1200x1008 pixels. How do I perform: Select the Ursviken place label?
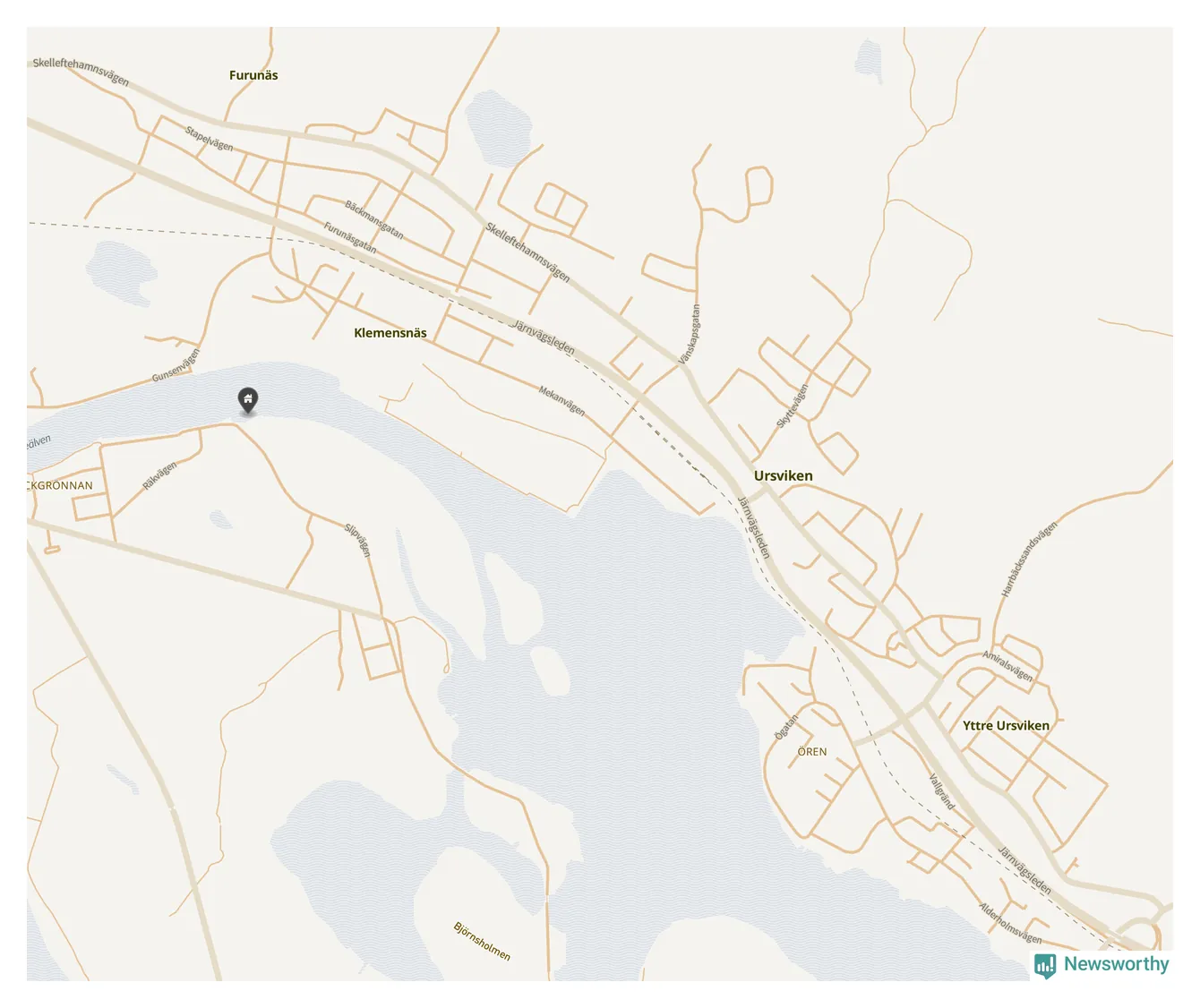pyautogui.click(x=784, y=475)
